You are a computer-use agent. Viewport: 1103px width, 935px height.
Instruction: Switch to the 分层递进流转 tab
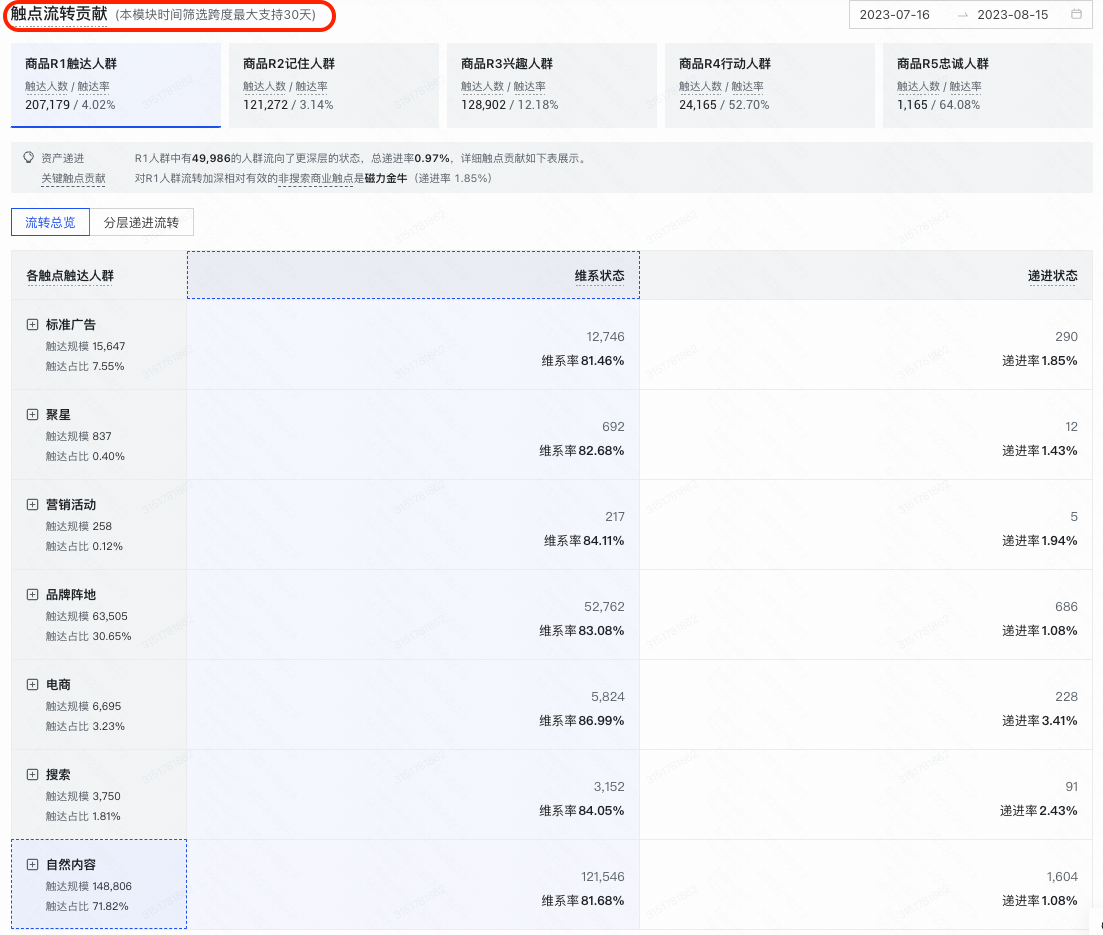(141, 222)
